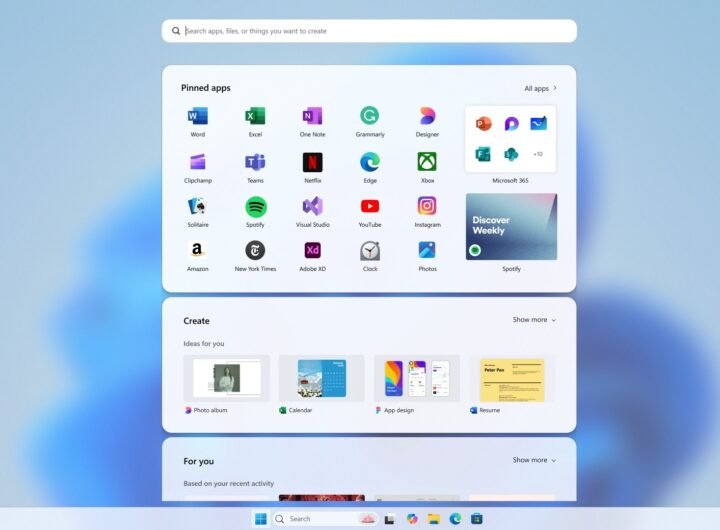This screenshot has height=530, width=720.
Task: Expand Show more in Create section
Action: [x=534, y=320]
